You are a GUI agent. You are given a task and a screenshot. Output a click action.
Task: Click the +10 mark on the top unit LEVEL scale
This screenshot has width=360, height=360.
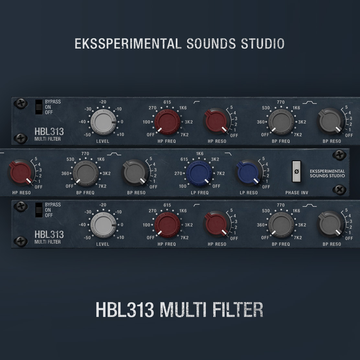coord(120,135)
